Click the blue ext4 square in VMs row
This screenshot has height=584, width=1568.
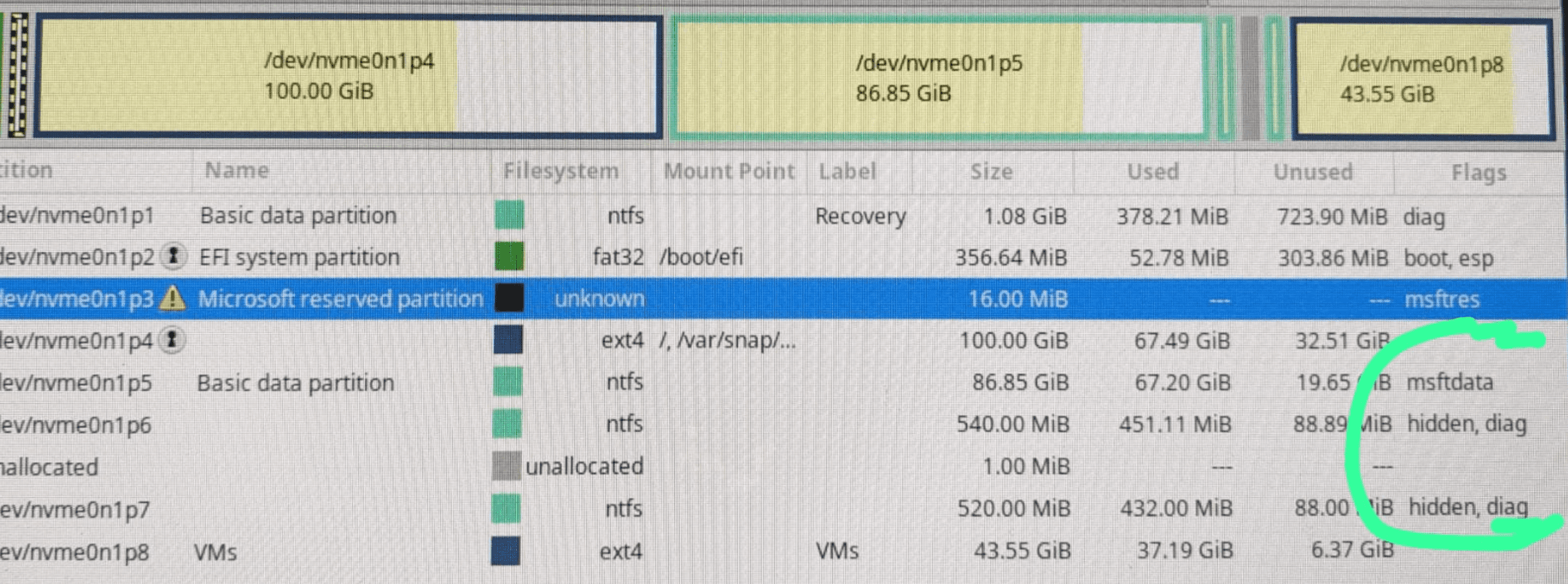(x=506, y=551)
